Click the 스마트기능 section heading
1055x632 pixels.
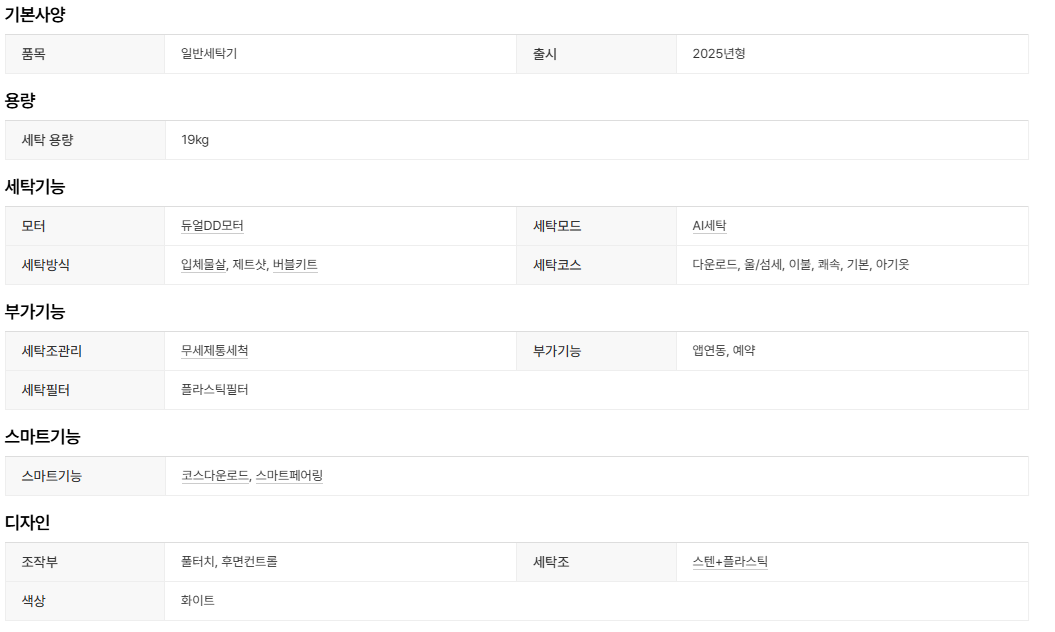pyautogui.click(x=42, y=437)
